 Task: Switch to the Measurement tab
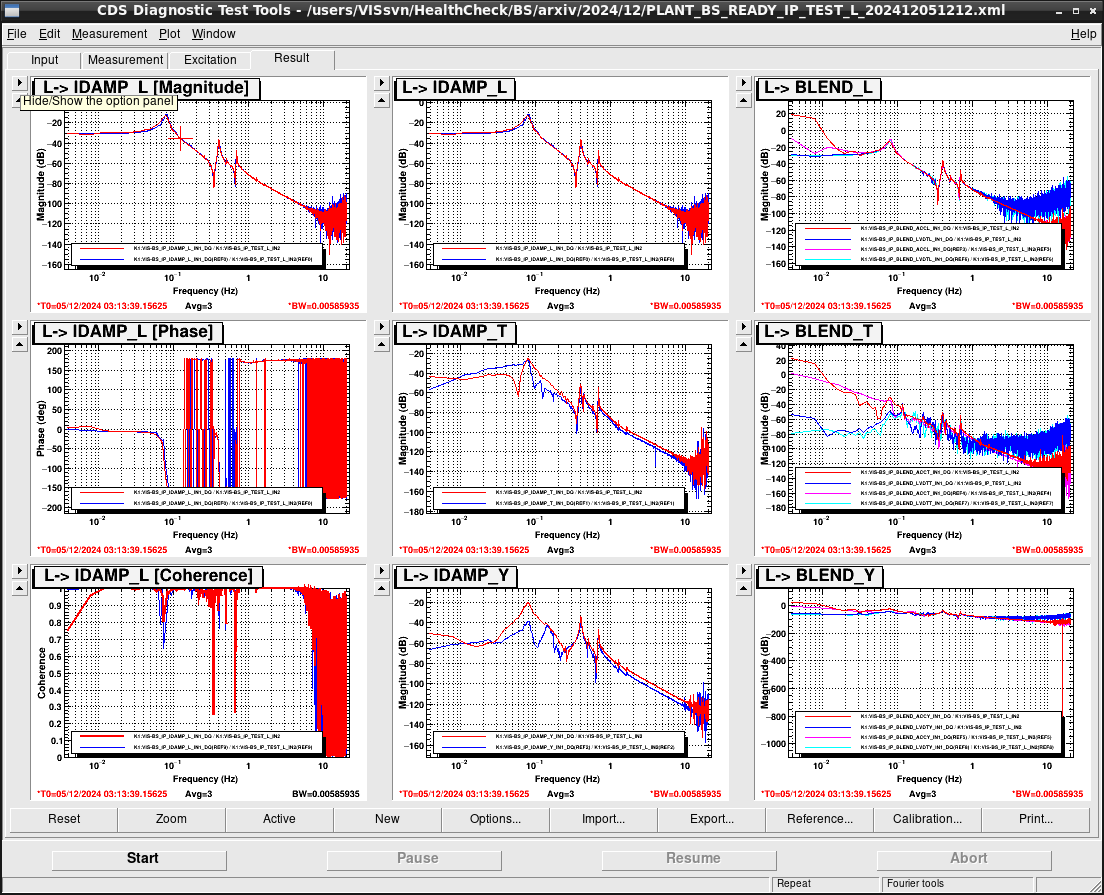tap(125, 60)
